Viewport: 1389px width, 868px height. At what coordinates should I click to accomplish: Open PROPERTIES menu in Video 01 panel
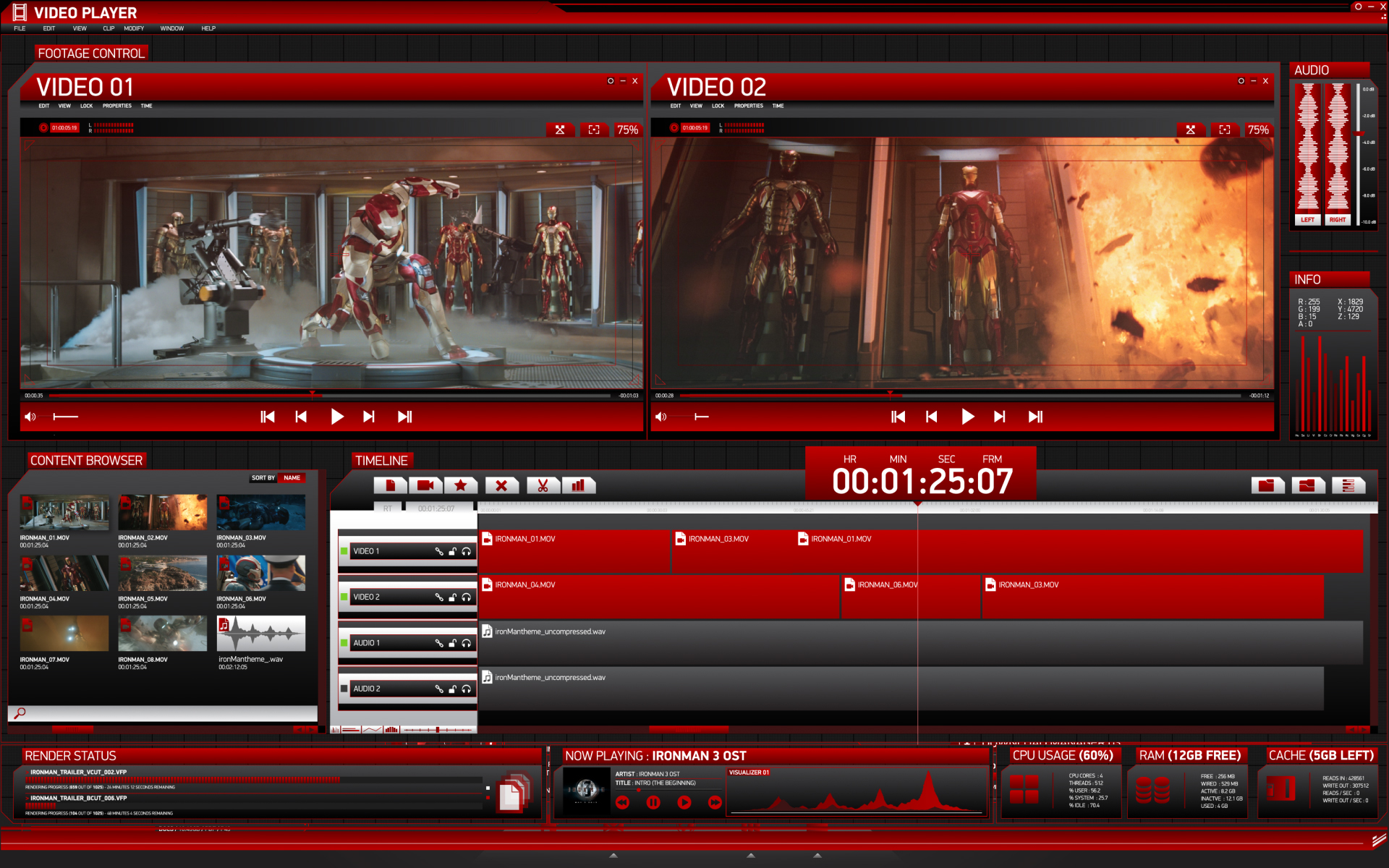click(117, 106)
